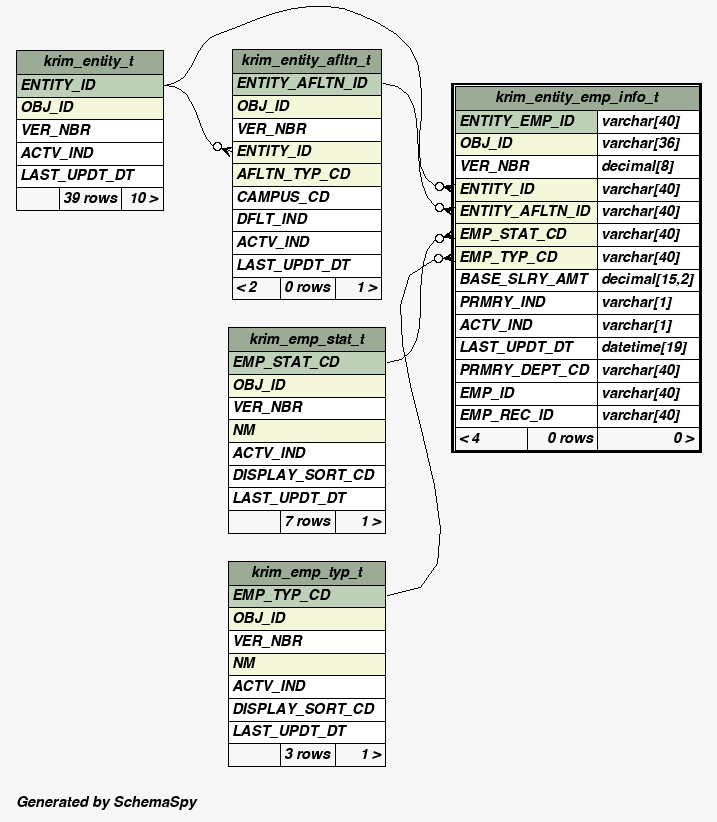Open the krim_emp_stat_t table header

tap(307, 340)
